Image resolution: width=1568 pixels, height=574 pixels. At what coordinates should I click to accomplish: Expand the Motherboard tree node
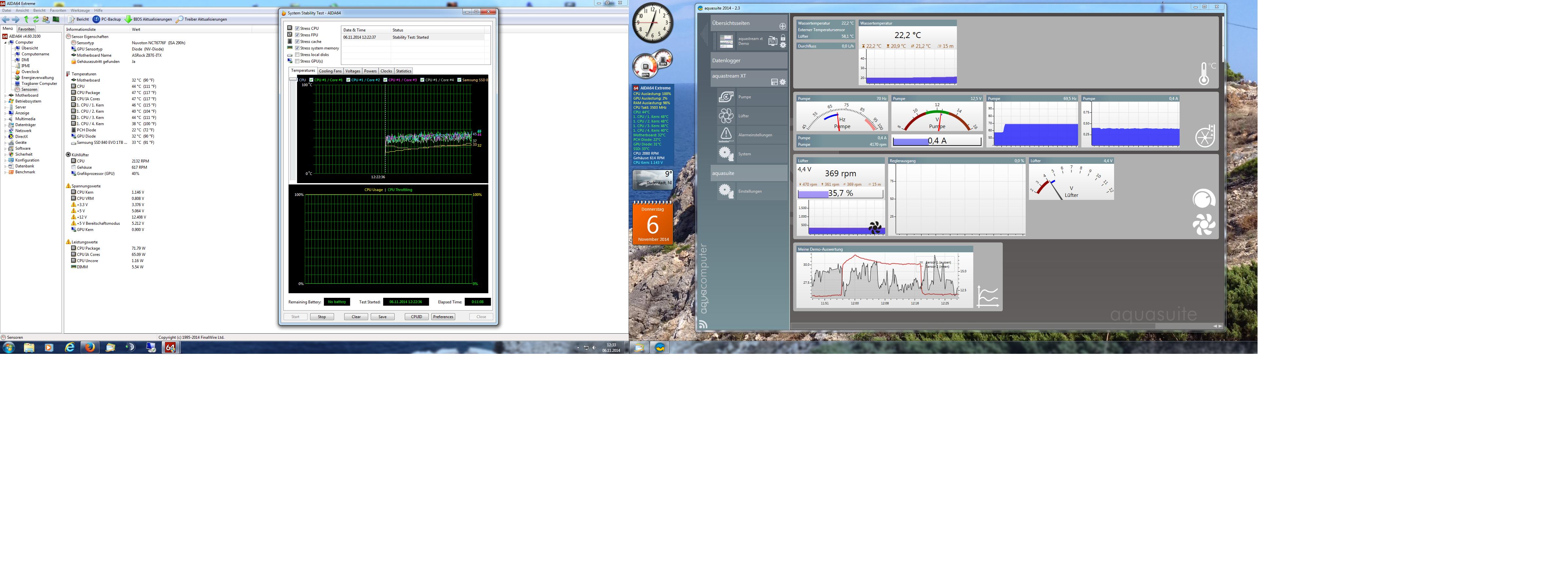point(6,96)
